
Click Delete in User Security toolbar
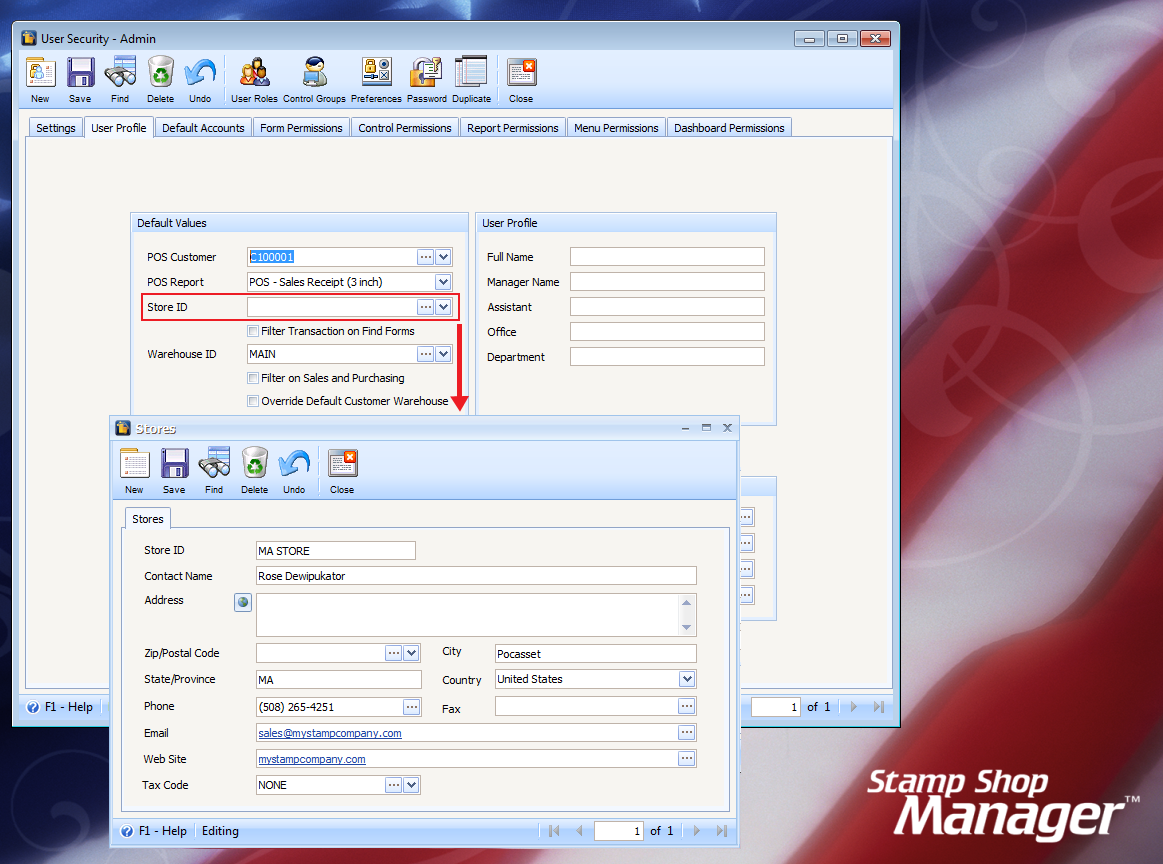point(160,79)
